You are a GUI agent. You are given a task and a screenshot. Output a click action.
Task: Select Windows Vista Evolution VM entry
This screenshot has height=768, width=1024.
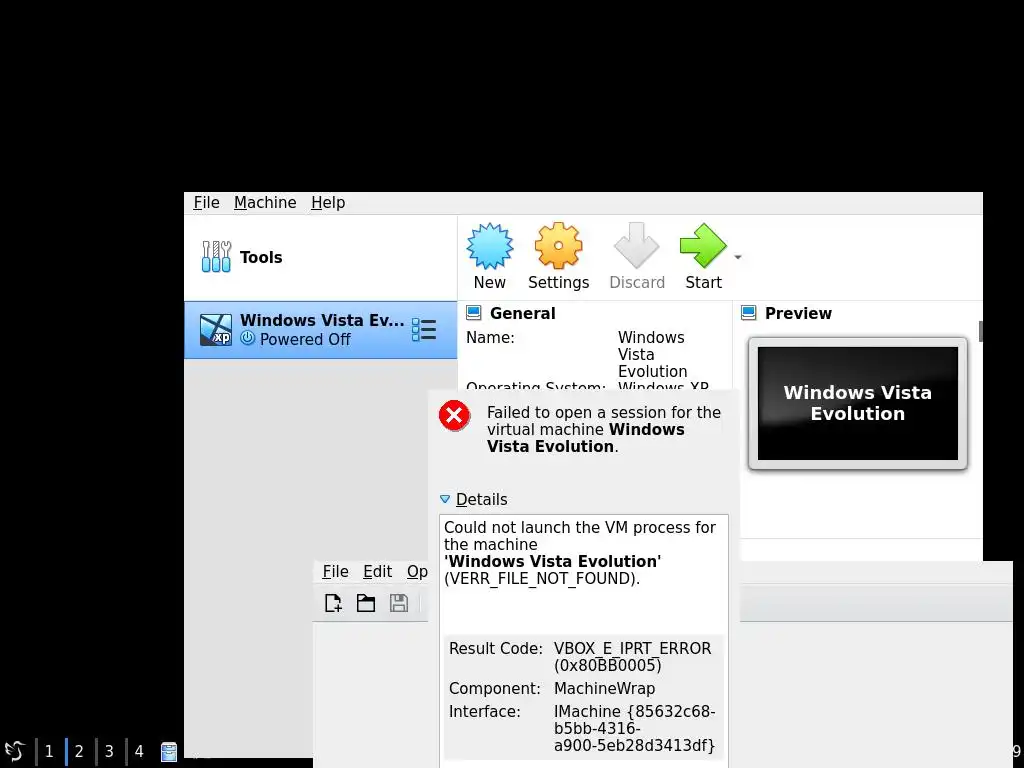(321, 330)
